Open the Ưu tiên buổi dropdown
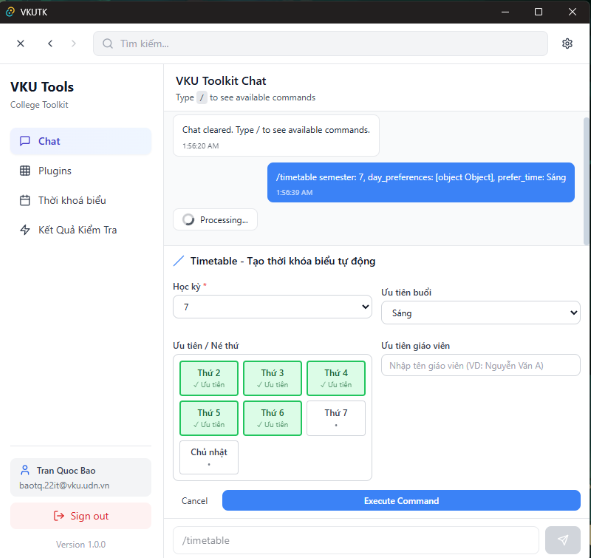Screen dimensions: 591x558 (481, 313)
